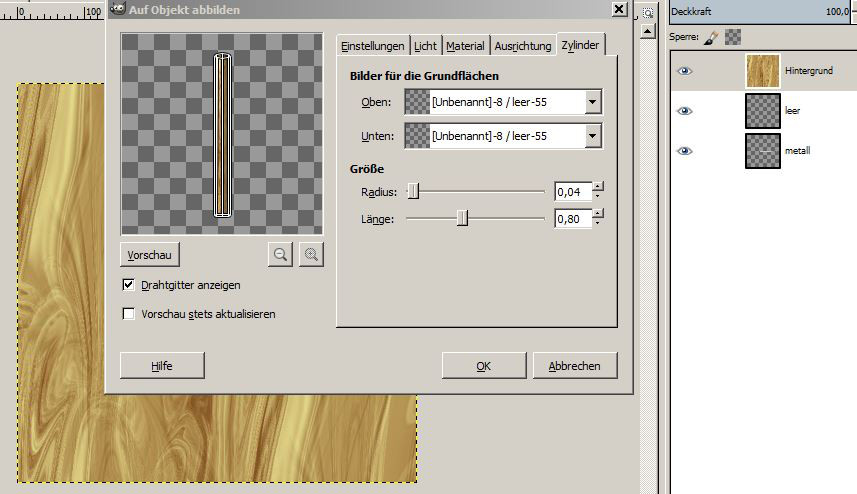The width and height of the screenshot is (857, 494).
Task: Open the Material tab
Action: [x=465, y=46]
